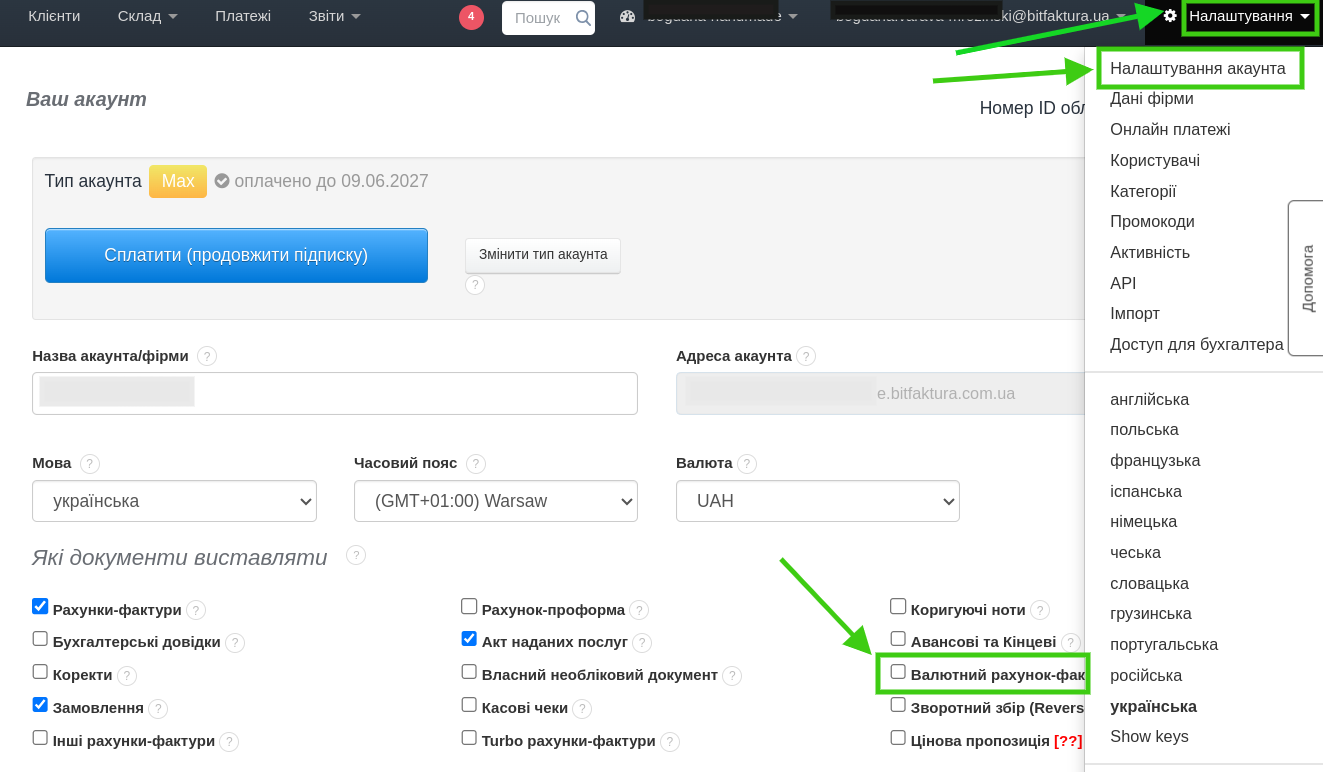Open the Часовий пояс timezone dropdown
The height and width of the screenshot is (772, 1323).
pos(496,501)
